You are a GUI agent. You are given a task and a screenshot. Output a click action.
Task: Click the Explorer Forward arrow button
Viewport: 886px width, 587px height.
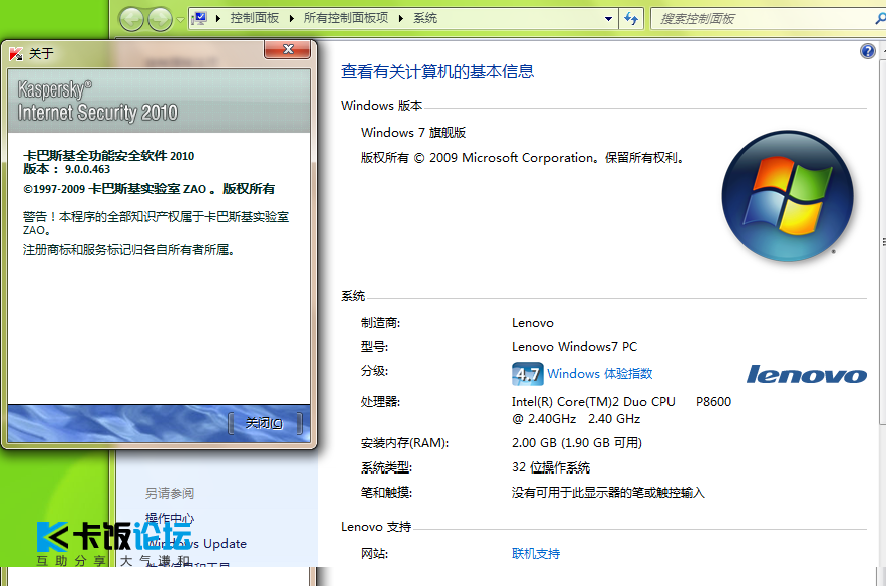pyautogui.click(x=160, y=19)
